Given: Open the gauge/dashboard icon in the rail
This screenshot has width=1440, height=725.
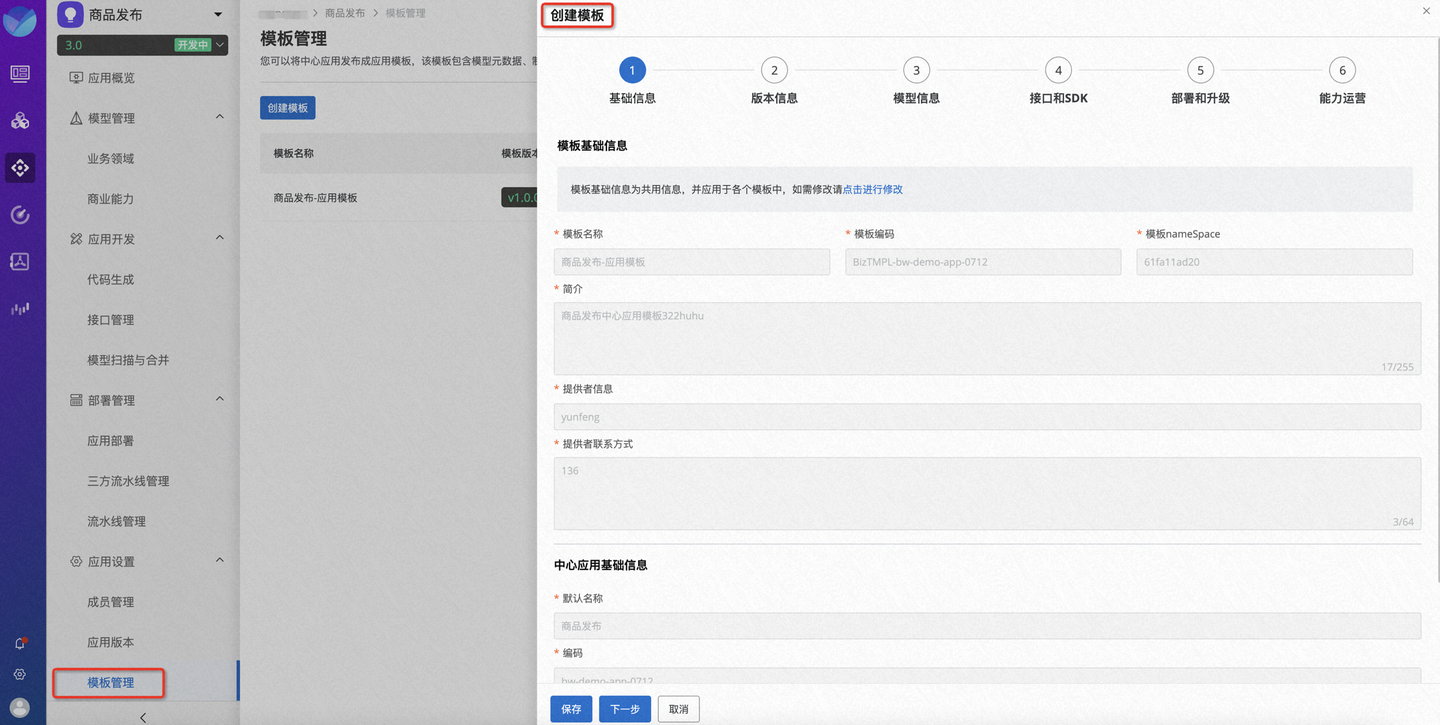Looking at the screenshot, I should pos(20,214).
